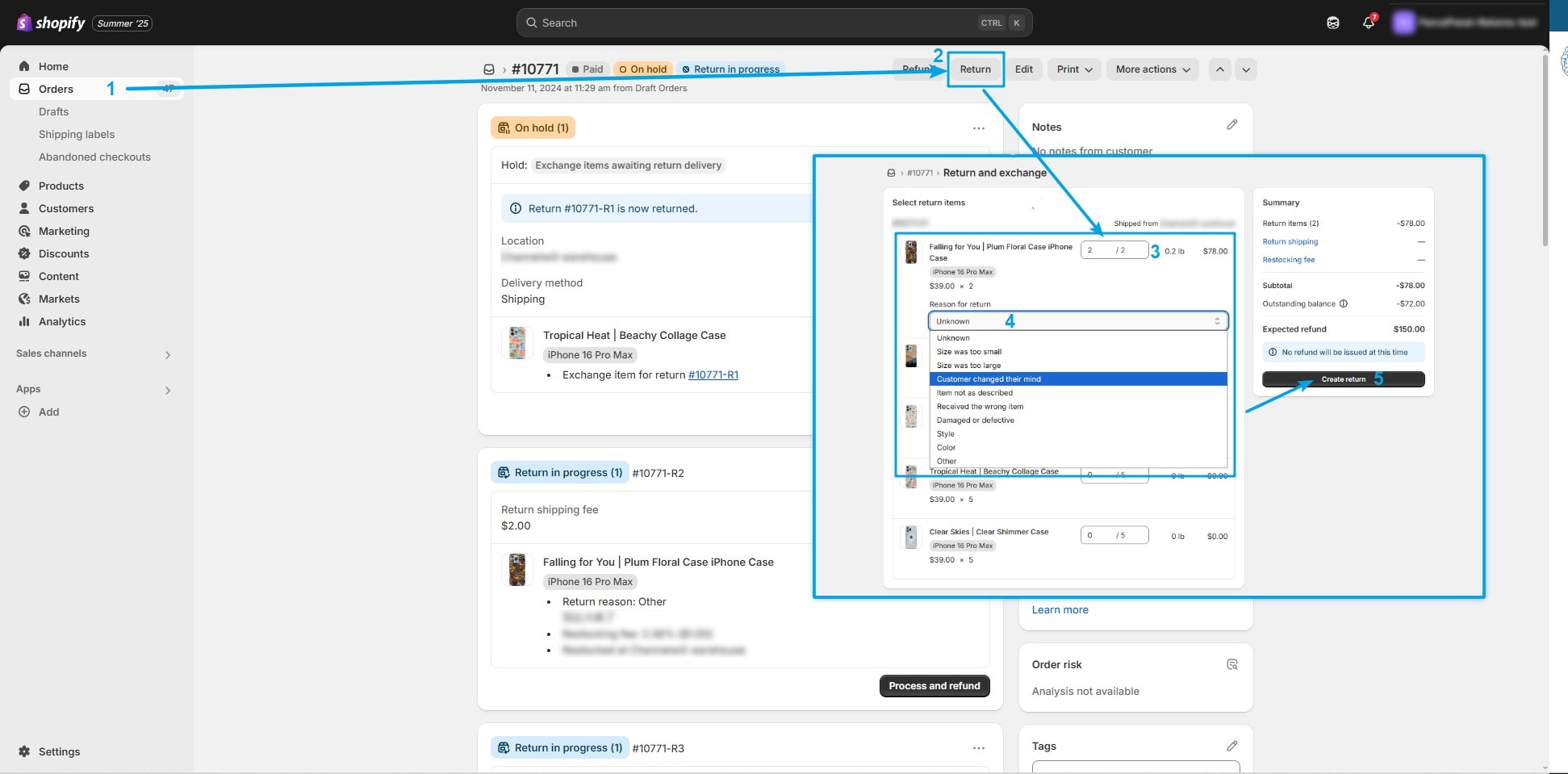Screen dimensions: 1568x774
Task: Go to Drafts under Orders
Action: (x=54, y=111)
